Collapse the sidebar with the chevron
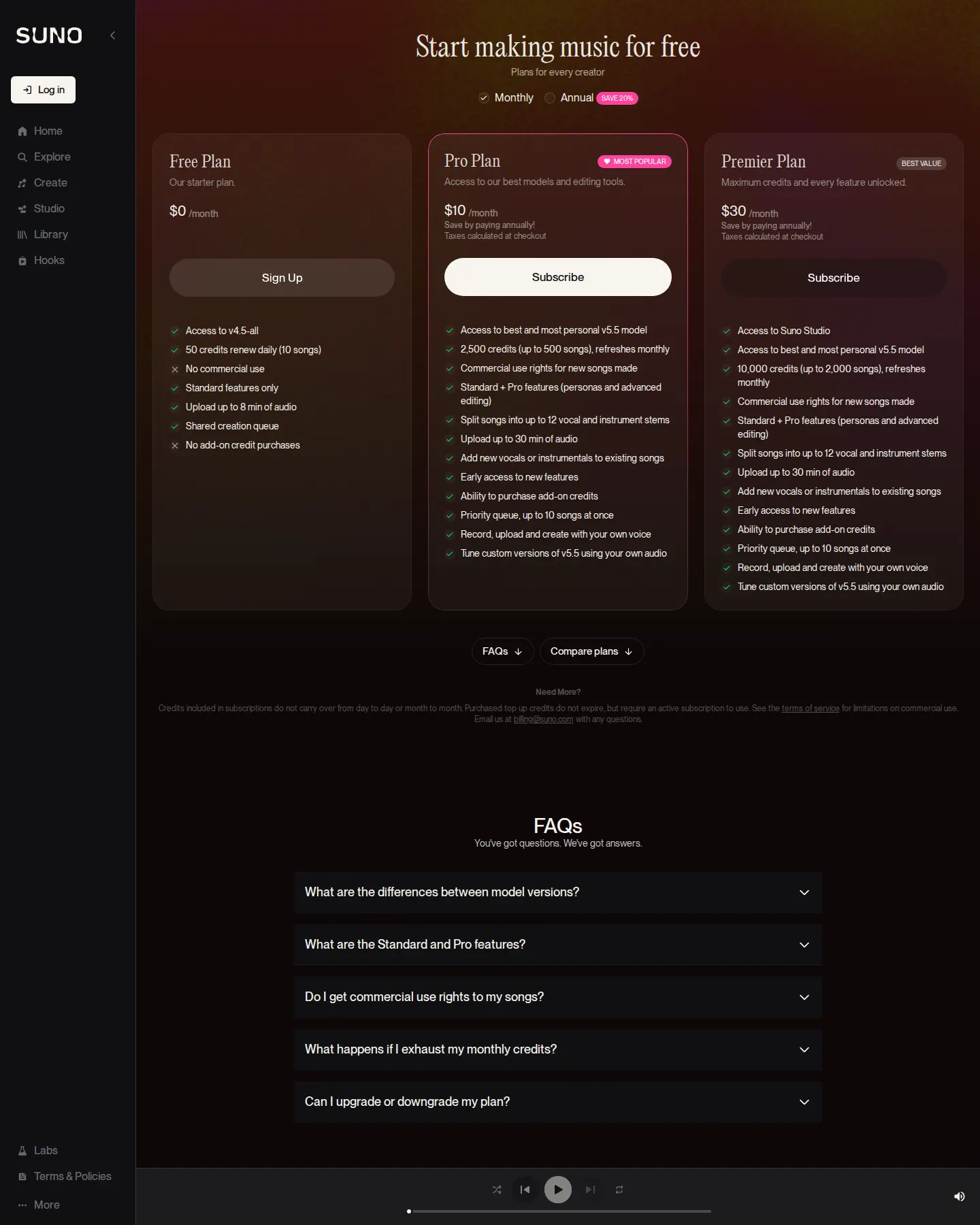 (x=113, y=35)
